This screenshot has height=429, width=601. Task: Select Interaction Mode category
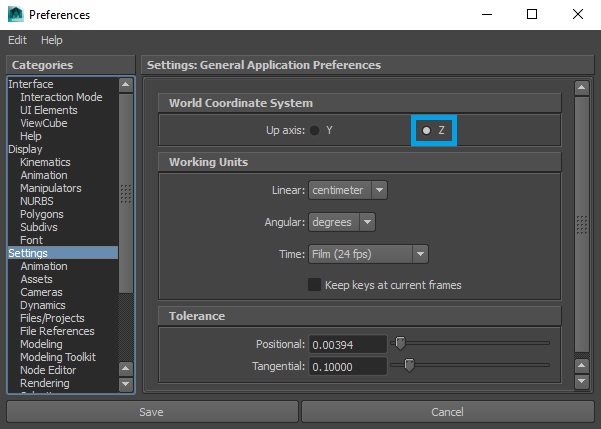tap(63, 97)
